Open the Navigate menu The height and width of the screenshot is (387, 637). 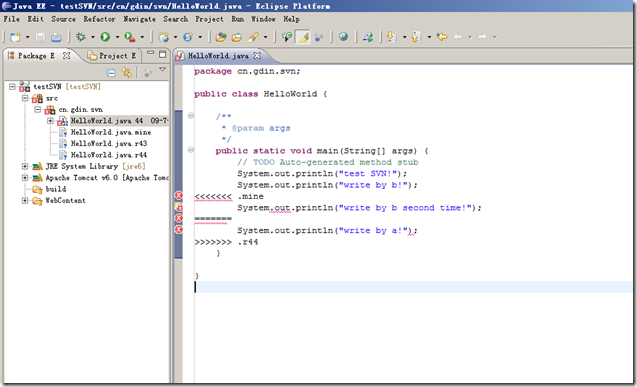140,19
